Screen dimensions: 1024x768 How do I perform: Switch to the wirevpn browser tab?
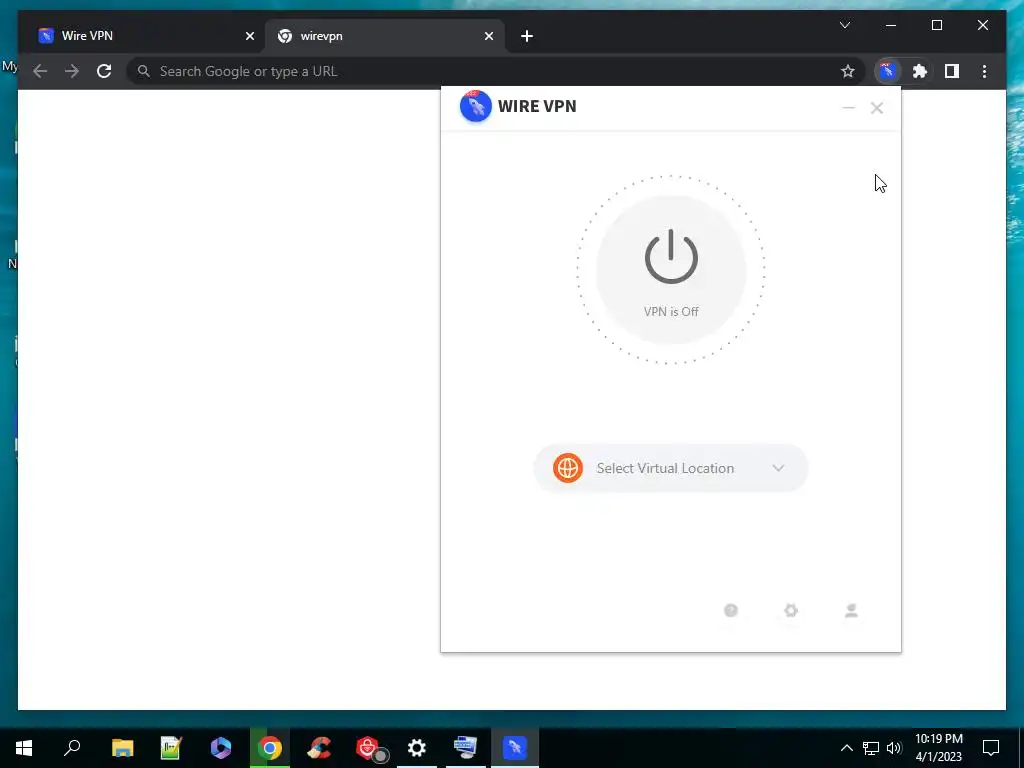tap(384, 36)
